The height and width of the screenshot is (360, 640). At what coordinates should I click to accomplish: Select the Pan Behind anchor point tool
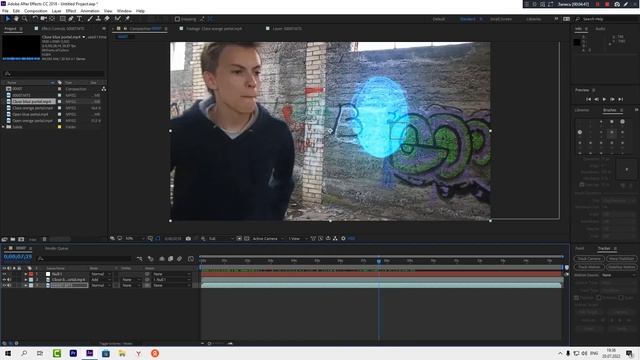[52, 19]
